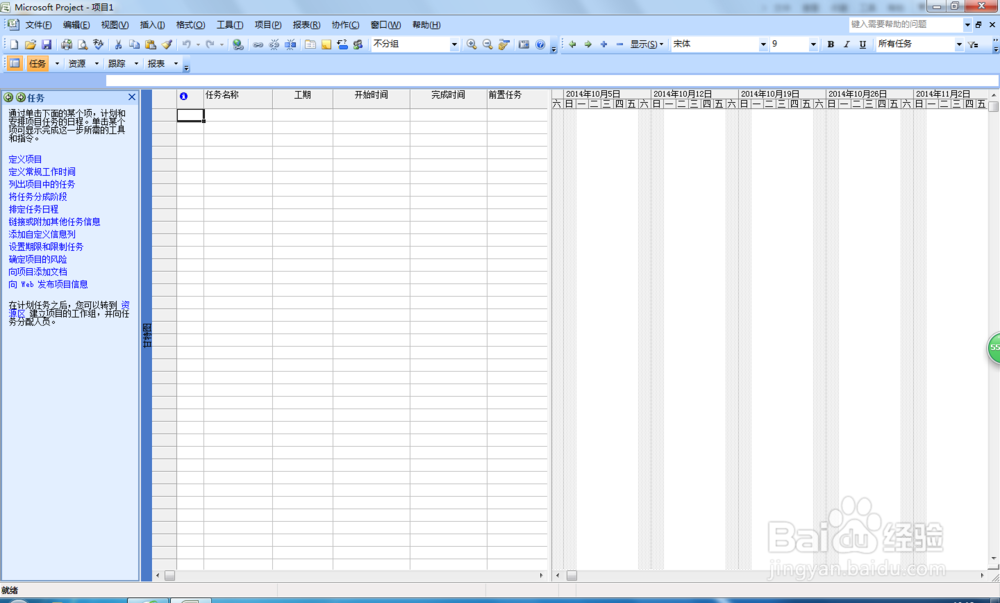Toggle the Project Guide panel icon
Image resolution: width=1000 pixels, height=603 pixels.
point(15,64)
